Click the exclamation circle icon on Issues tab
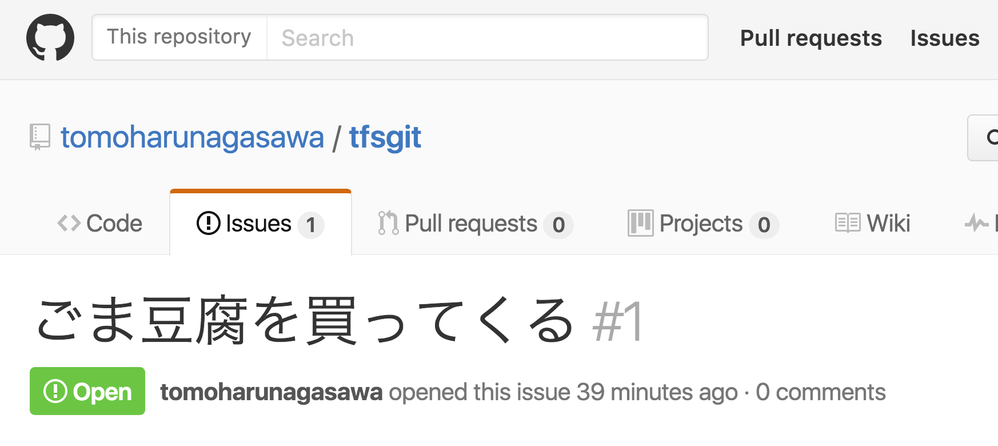This screenshot has width=998, height=446. (208, 223)
